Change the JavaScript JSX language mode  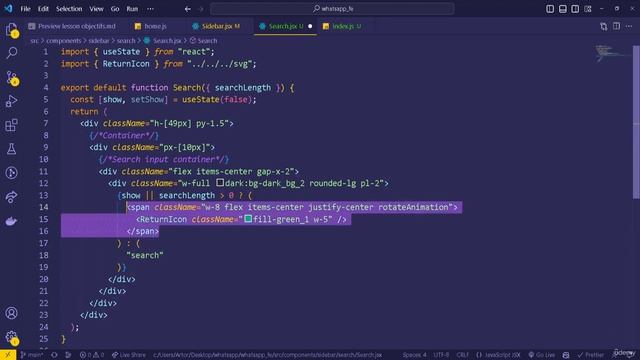point(498,355)
